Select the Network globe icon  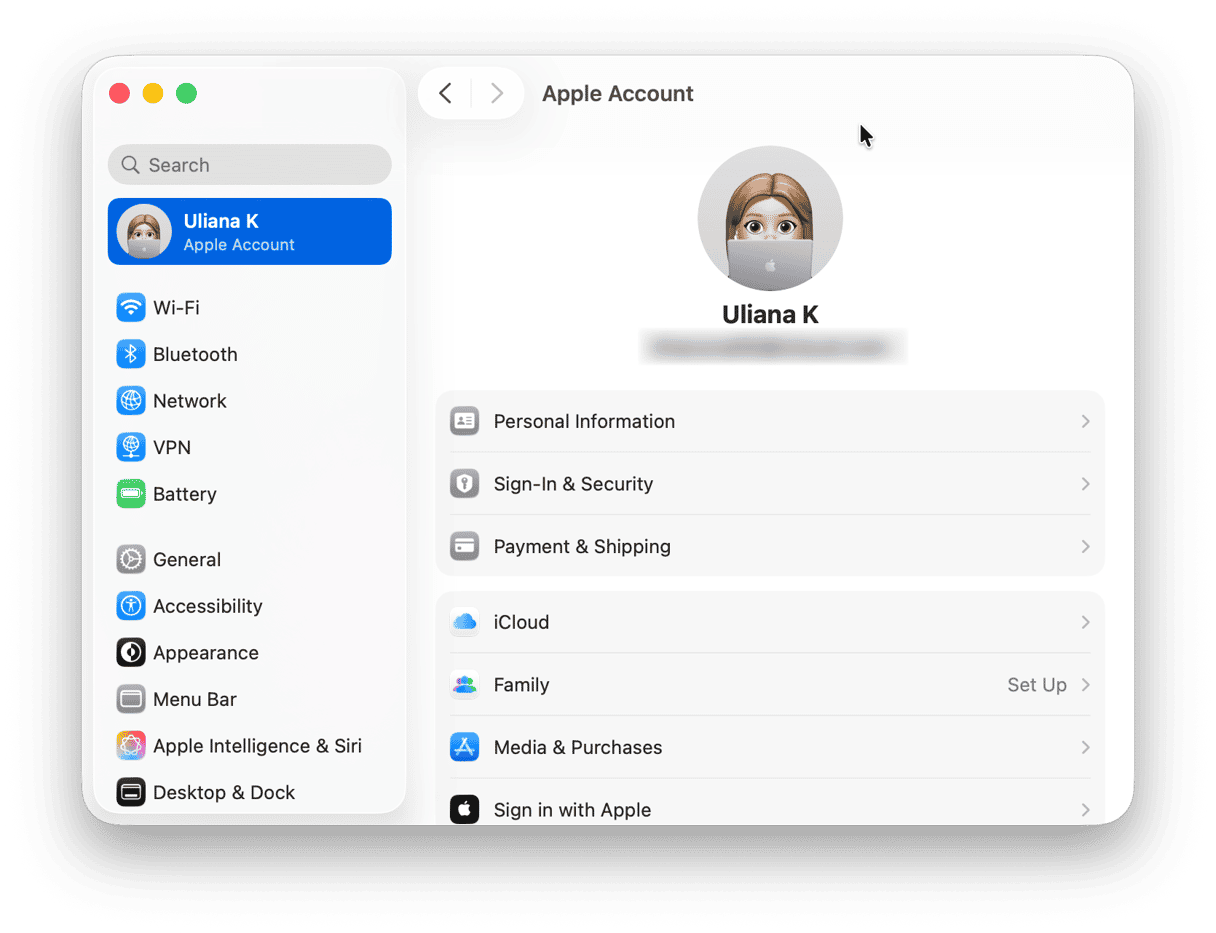pyautogui.click(x=131, y=401)
